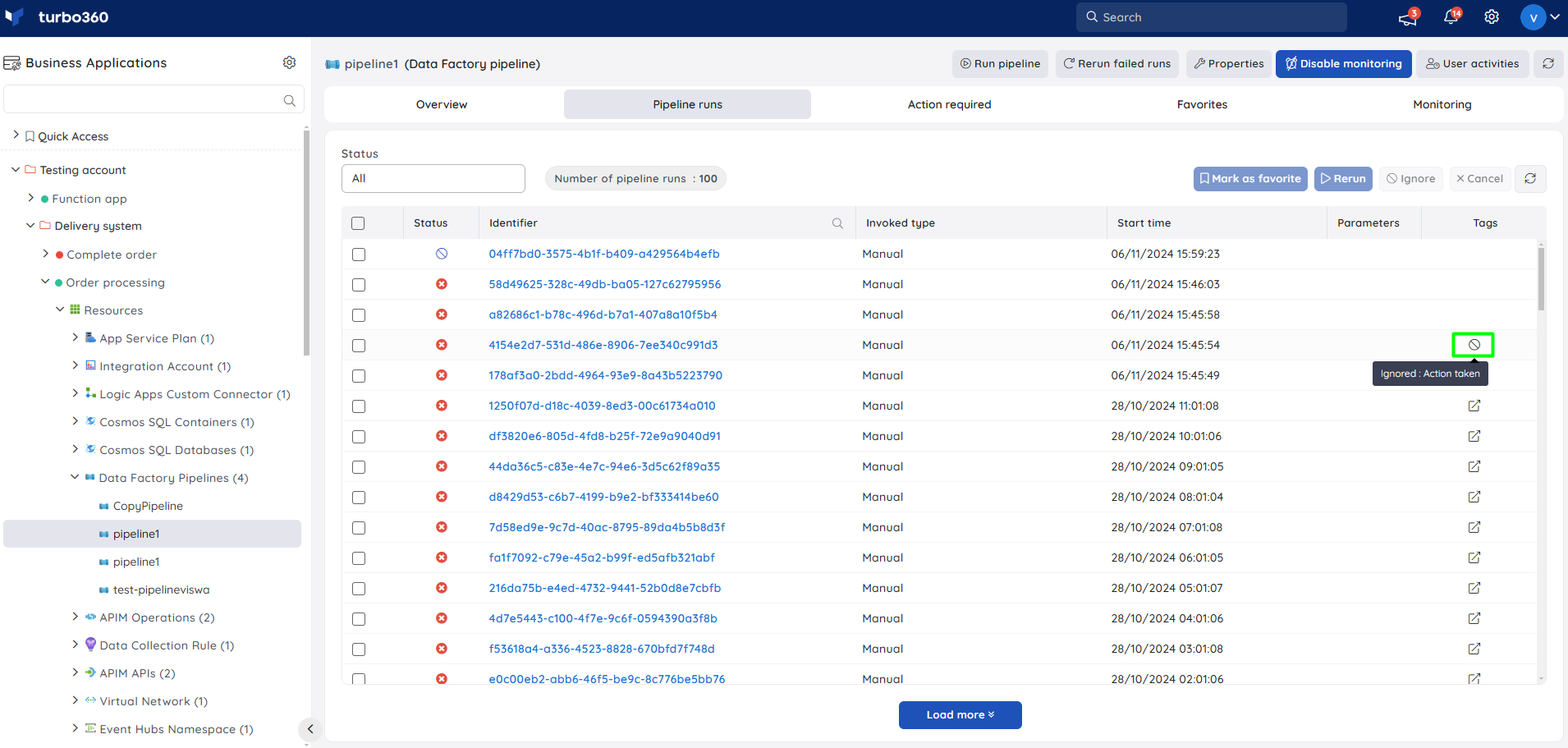Click the sidebar tree scrollbar
Screen dimensions: 1568x748
tap(306, 242)
